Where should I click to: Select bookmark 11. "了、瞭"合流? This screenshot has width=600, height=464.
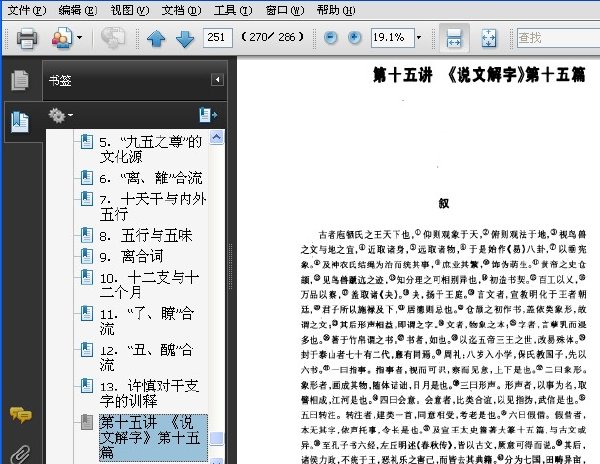147,321
